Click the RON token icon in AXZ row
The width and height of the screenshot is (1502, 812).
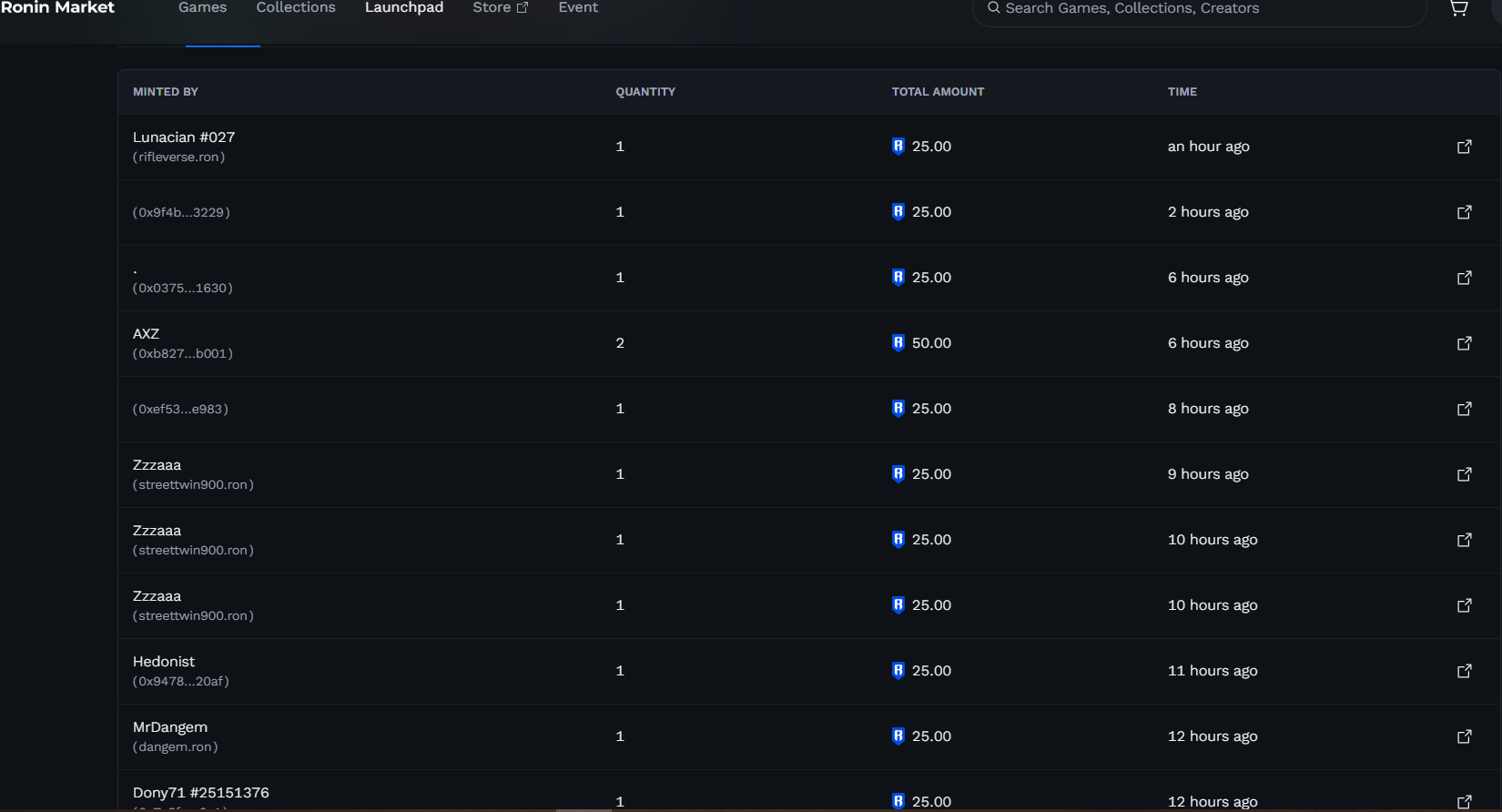coord(898,343)
